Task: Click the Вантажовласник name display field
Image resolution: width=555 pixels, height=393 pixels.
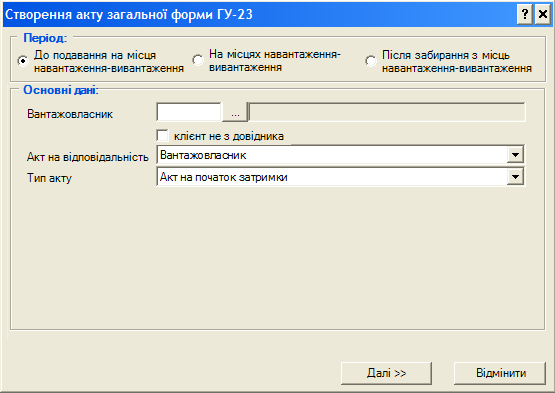Action: pos(386,112)
